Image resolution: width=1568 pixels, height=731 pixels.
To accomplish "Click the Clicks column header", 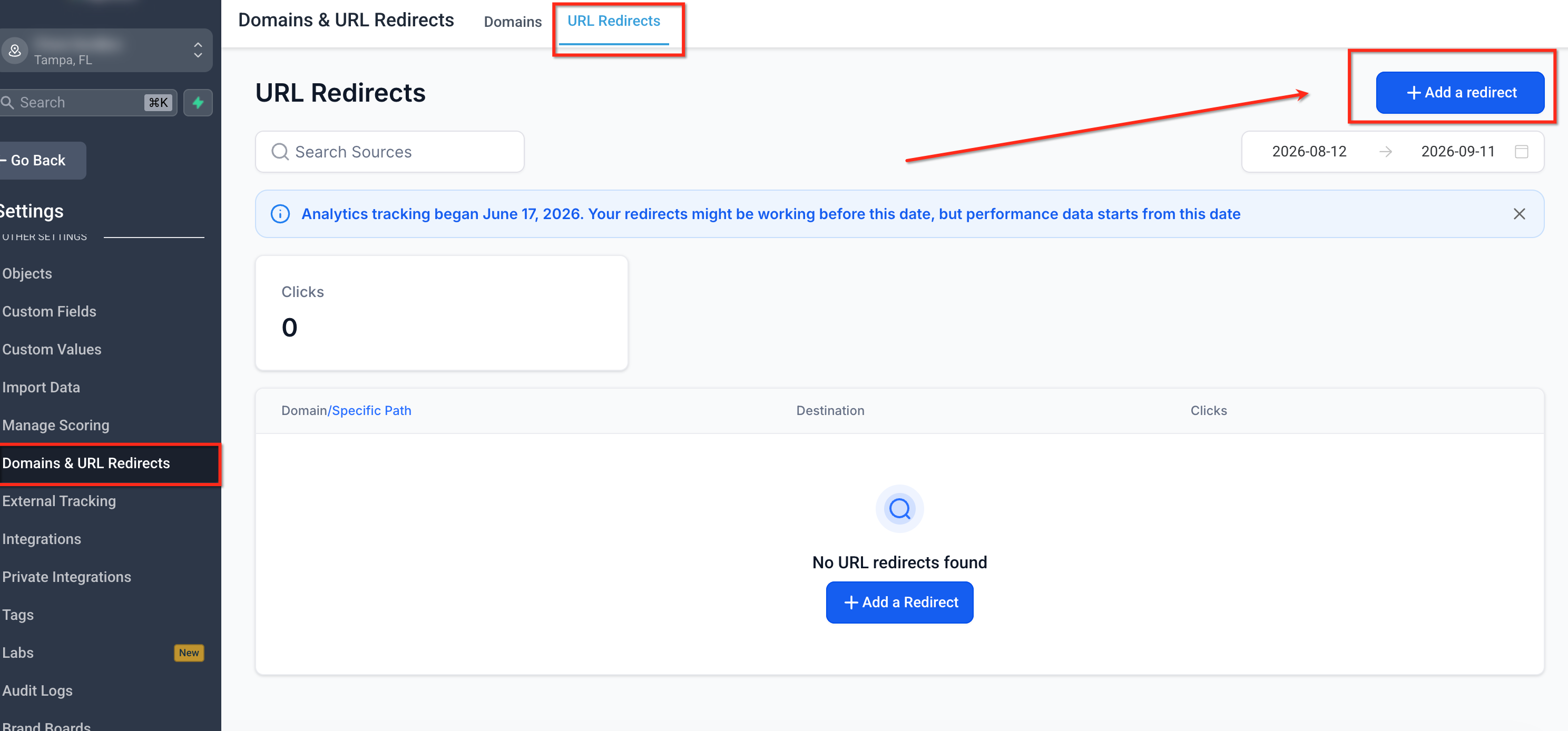I will tap(1208, 410).
